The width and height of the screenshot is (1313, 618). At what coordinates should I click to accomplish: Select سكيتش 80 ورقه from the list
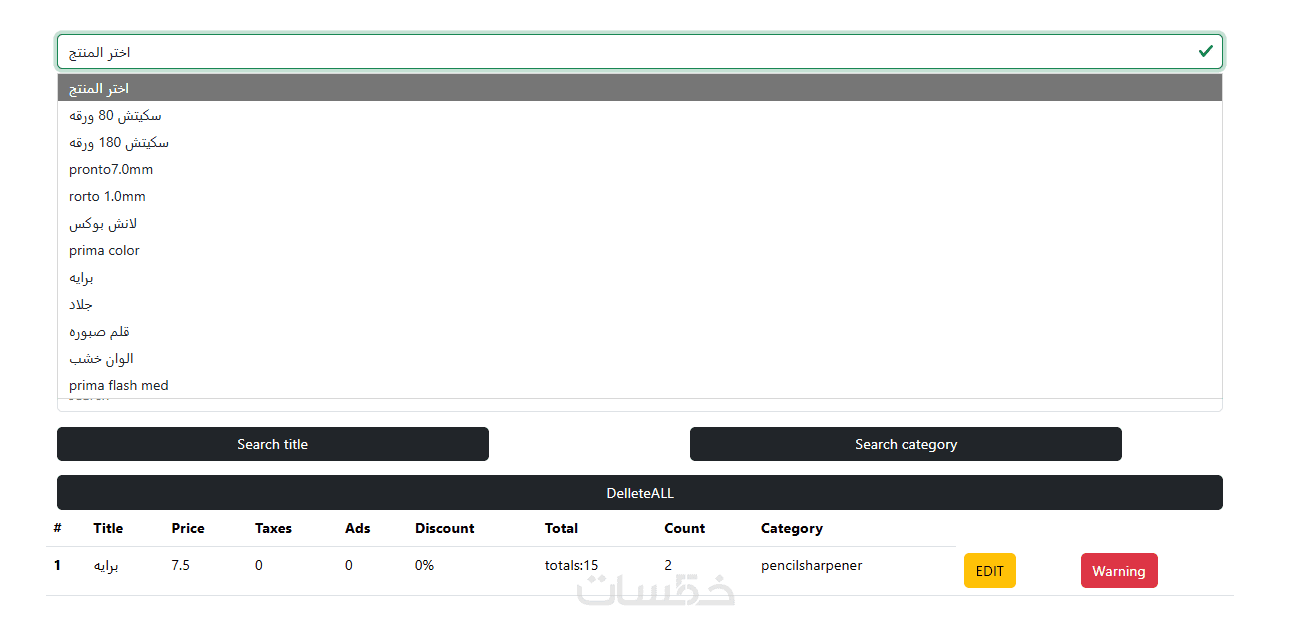[640, 115]
